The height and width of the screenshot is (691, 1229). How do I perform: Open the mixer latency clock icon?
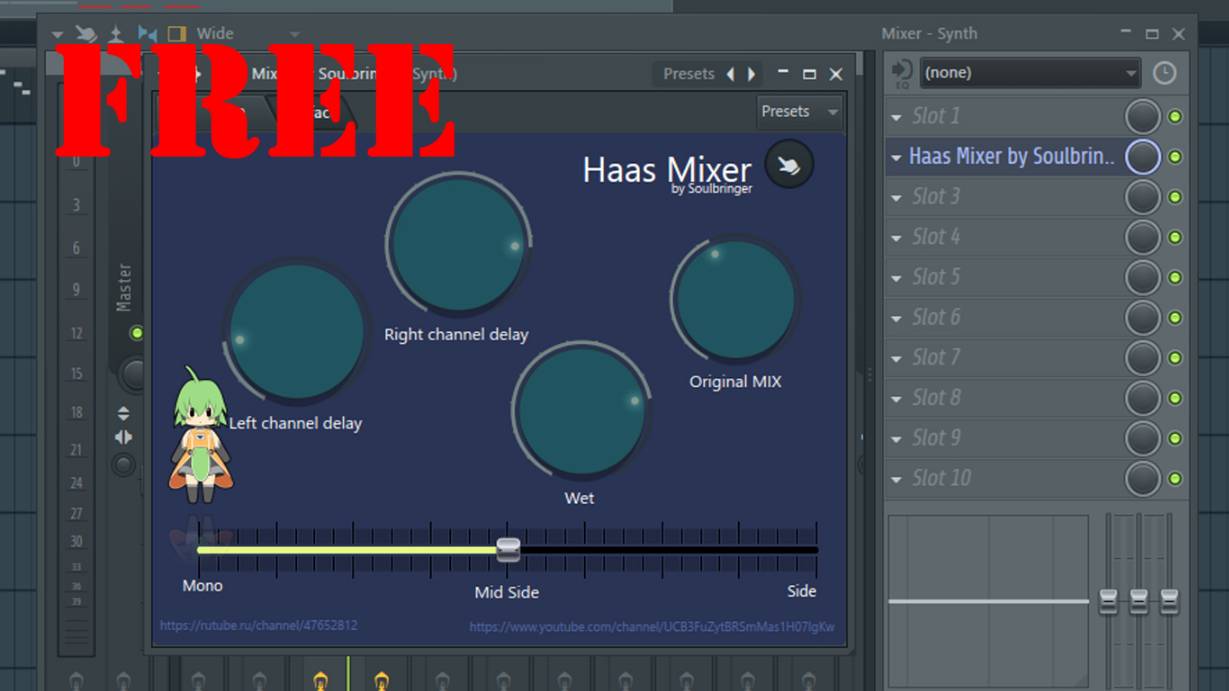1164,73
